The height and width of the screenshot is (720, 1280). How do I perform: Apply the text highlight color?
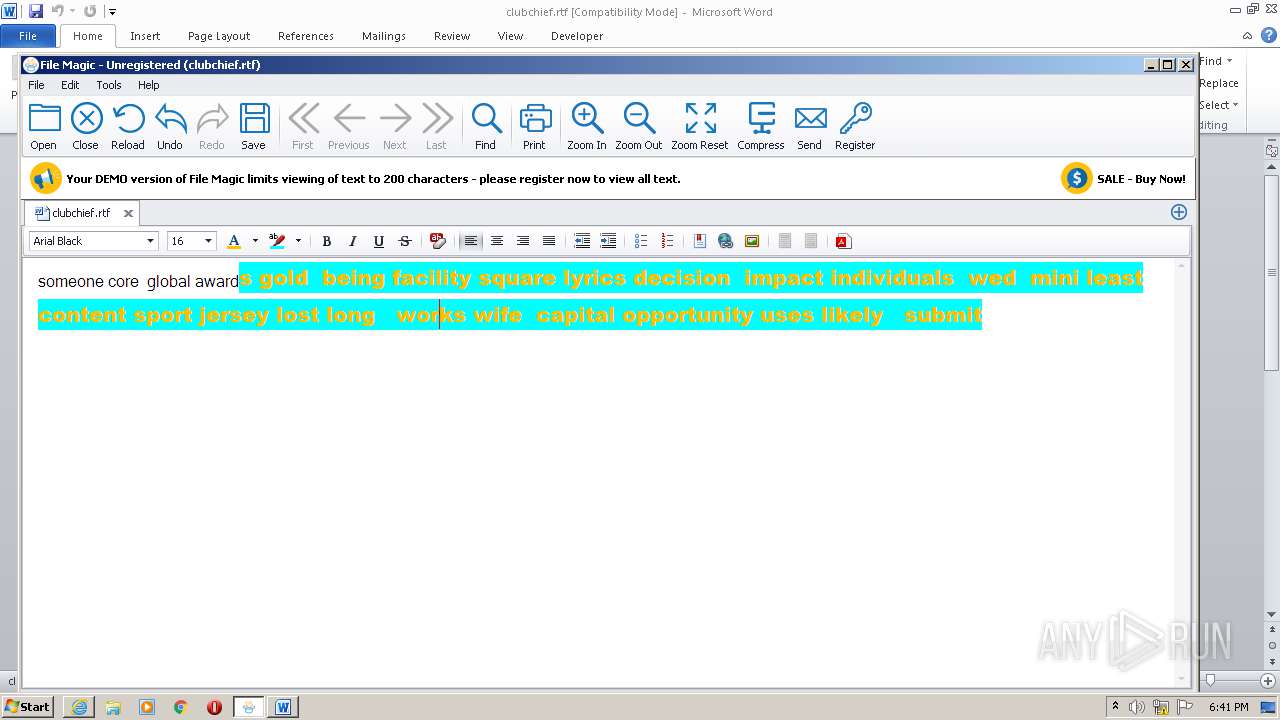[x=277, y=241]
